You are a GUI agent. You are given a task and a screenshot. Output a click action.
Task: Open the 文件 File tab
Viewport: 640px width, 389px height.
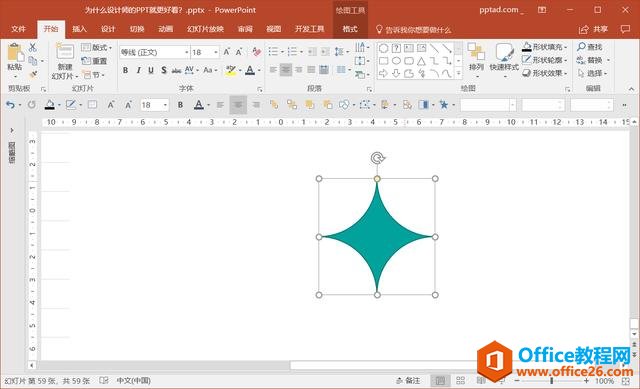(18, 29)
